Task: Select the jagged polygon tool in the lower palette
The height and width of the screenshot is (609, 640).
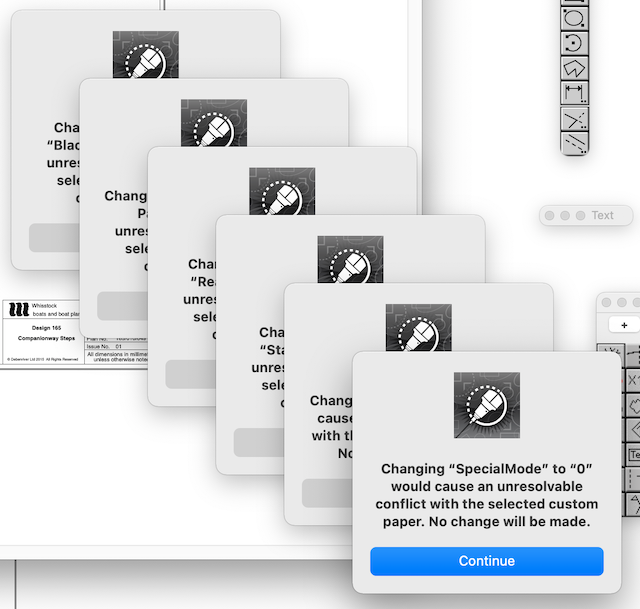Action: pyautogui.click(x=633, y=405)
